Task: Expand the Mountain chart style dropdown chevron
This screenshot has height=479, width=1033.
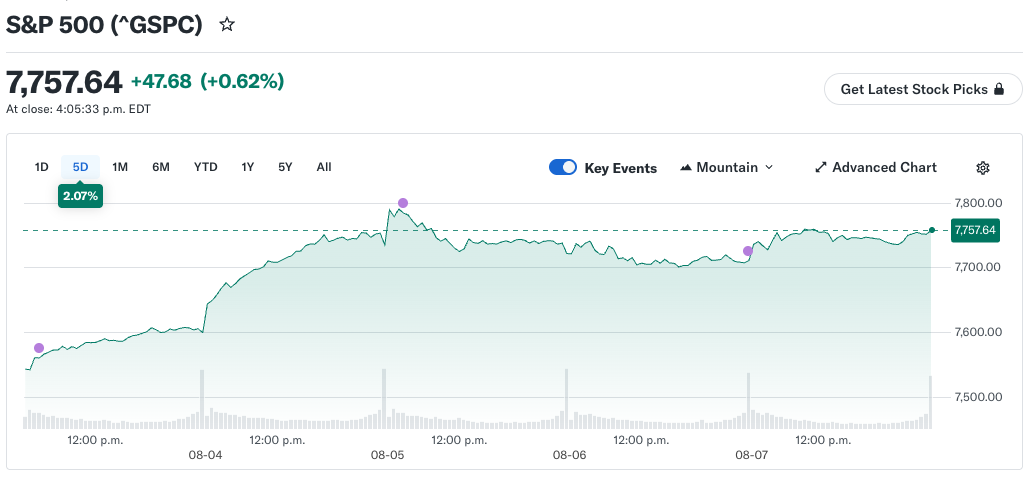Action: coord(768,167)
